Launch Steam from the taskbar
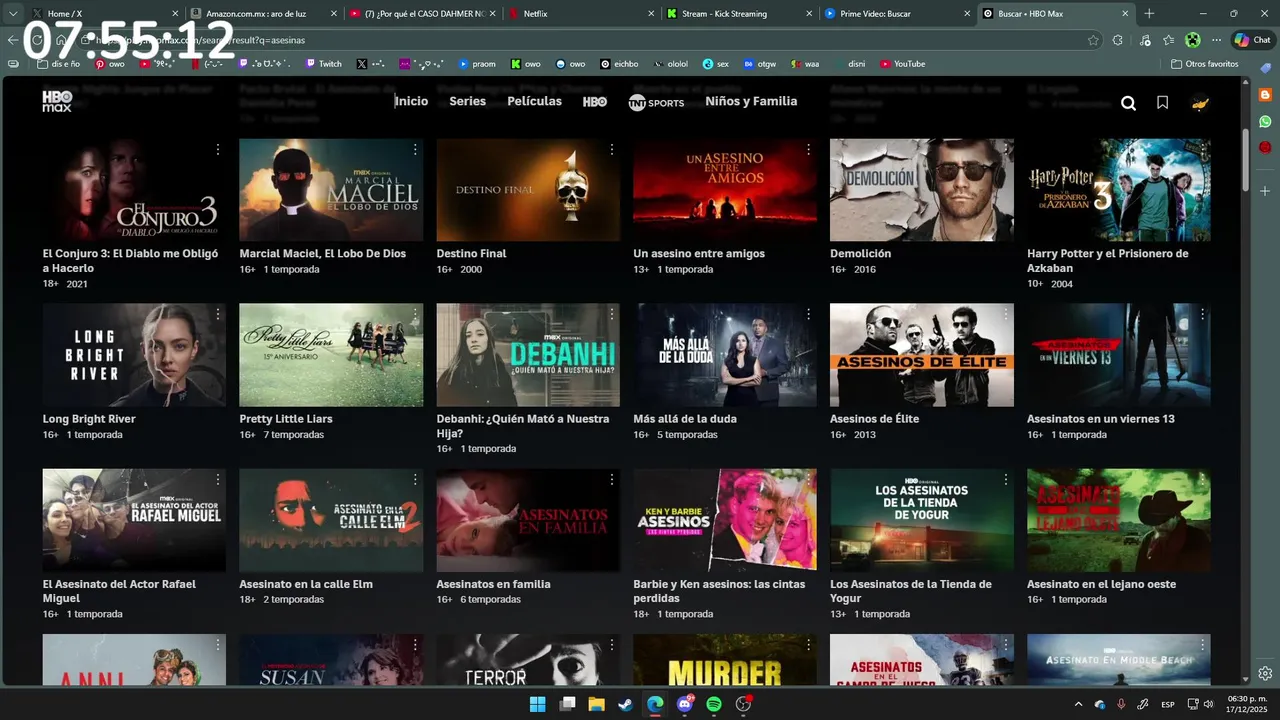Viewport: 1280px width, 720px height. tap(625, 704)
